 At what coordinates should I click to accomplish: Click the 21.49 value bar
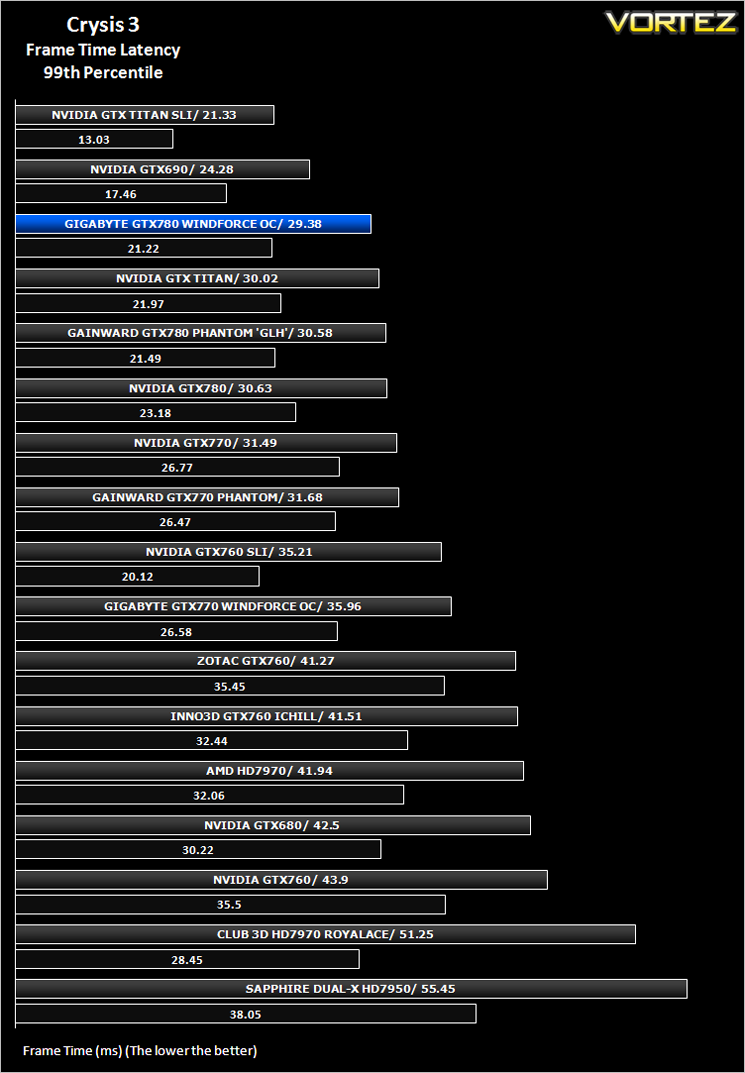pyautogui.click(x=145, y=358)
